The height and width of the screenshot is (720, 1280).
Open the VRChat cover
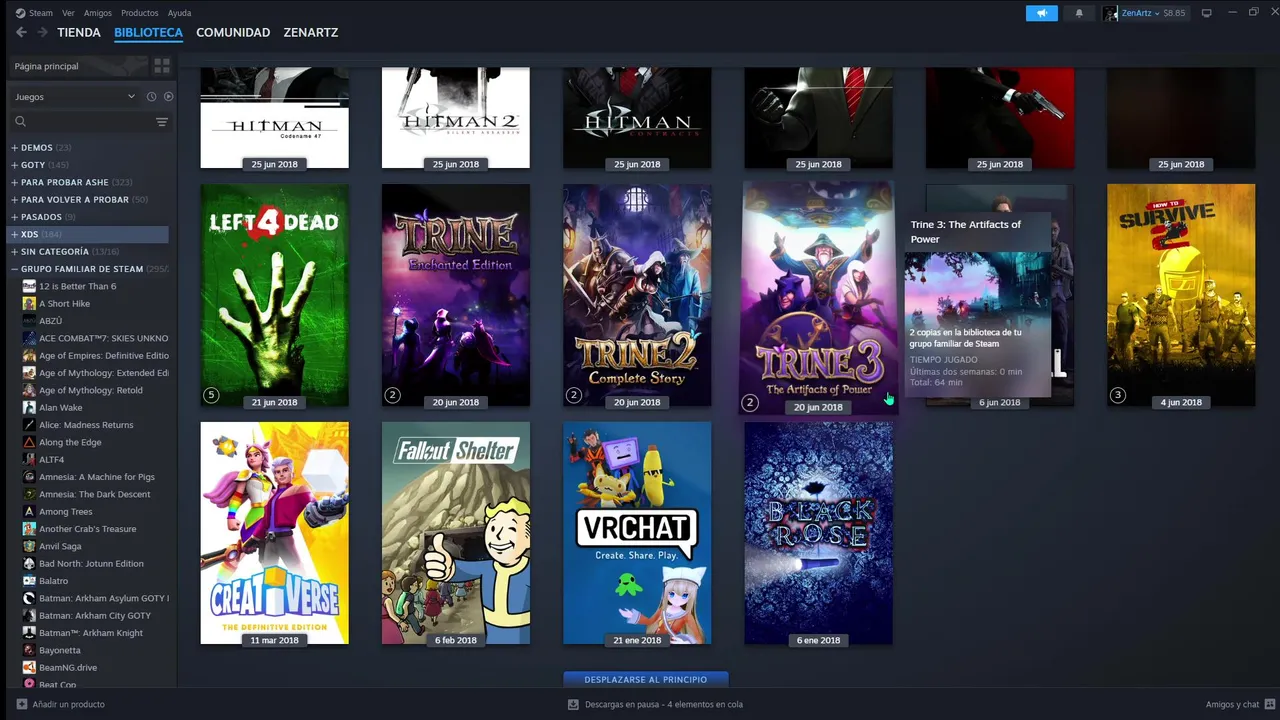tap(637, 533)
